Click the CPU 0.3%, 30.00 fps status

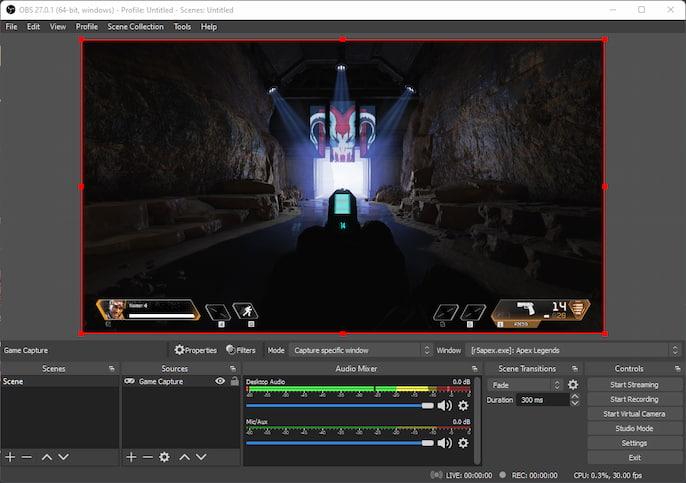[x=608, y=475]
